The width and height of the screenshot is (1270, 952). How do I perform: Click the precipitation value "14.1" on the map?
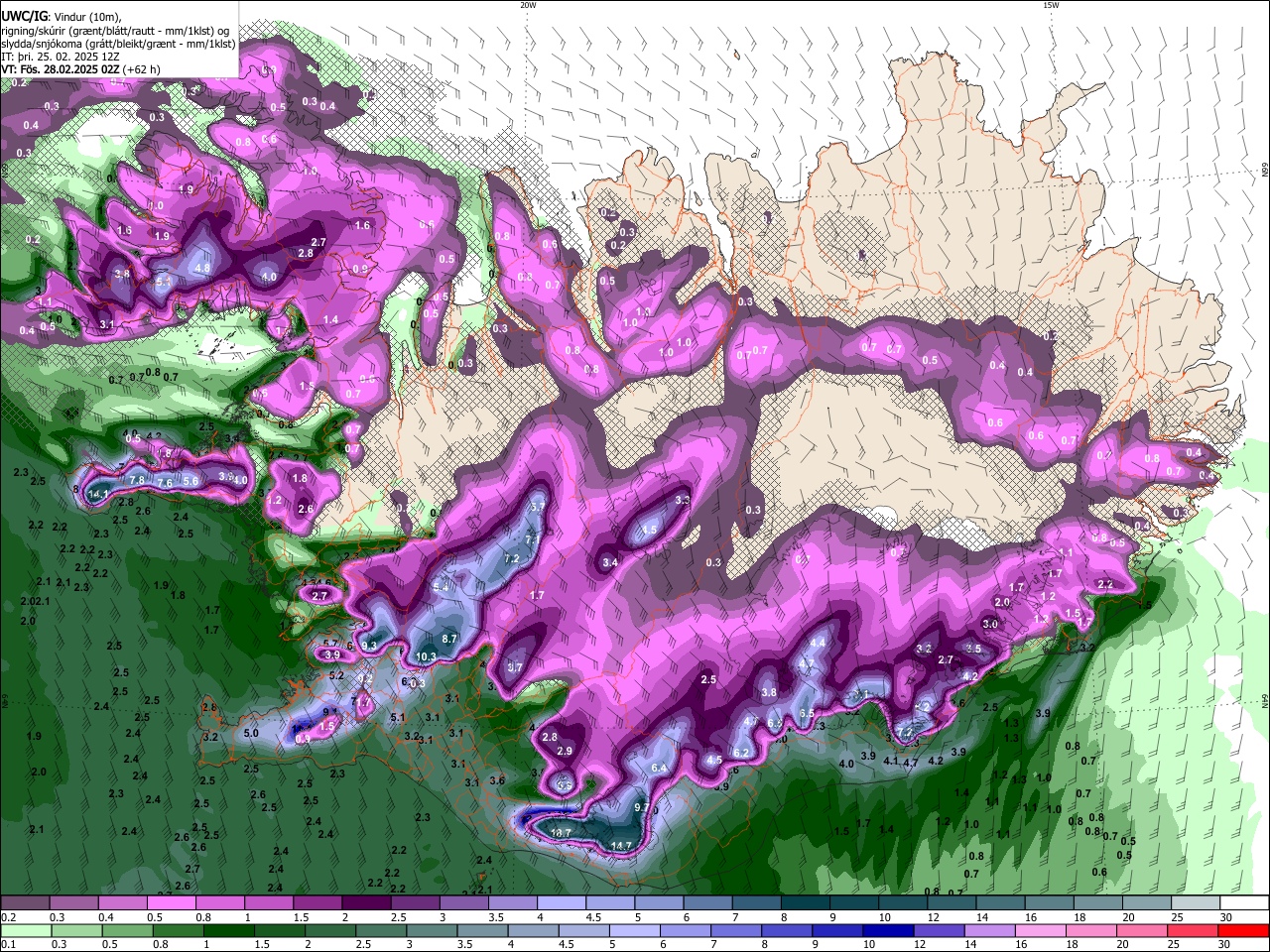97,494
